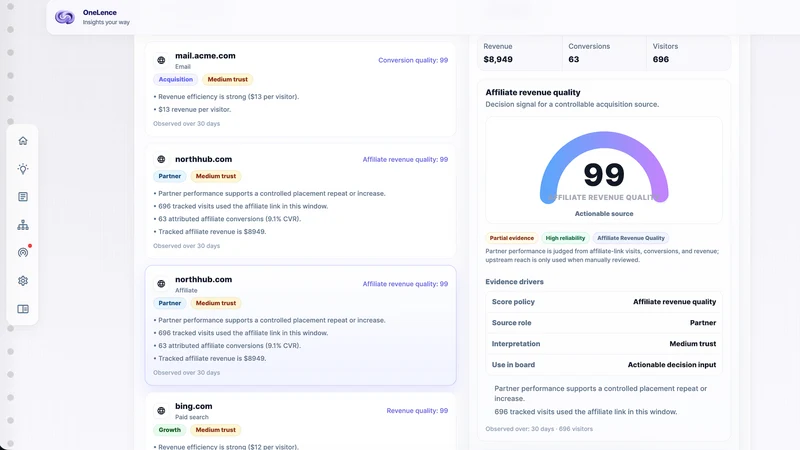The height and width of the screenshot is (450, 800).
Task: Click the globe icon on the northhub.com Affiliate card
Action: tap(161, 284)
